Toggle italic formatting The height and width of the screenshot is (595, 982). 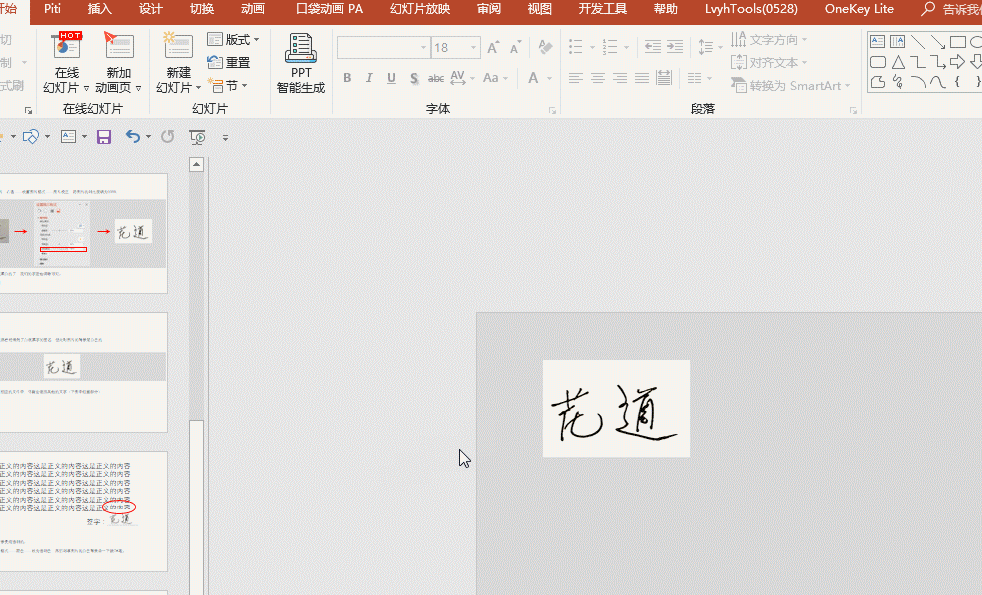pyautogui.click(x=369, y=77)
